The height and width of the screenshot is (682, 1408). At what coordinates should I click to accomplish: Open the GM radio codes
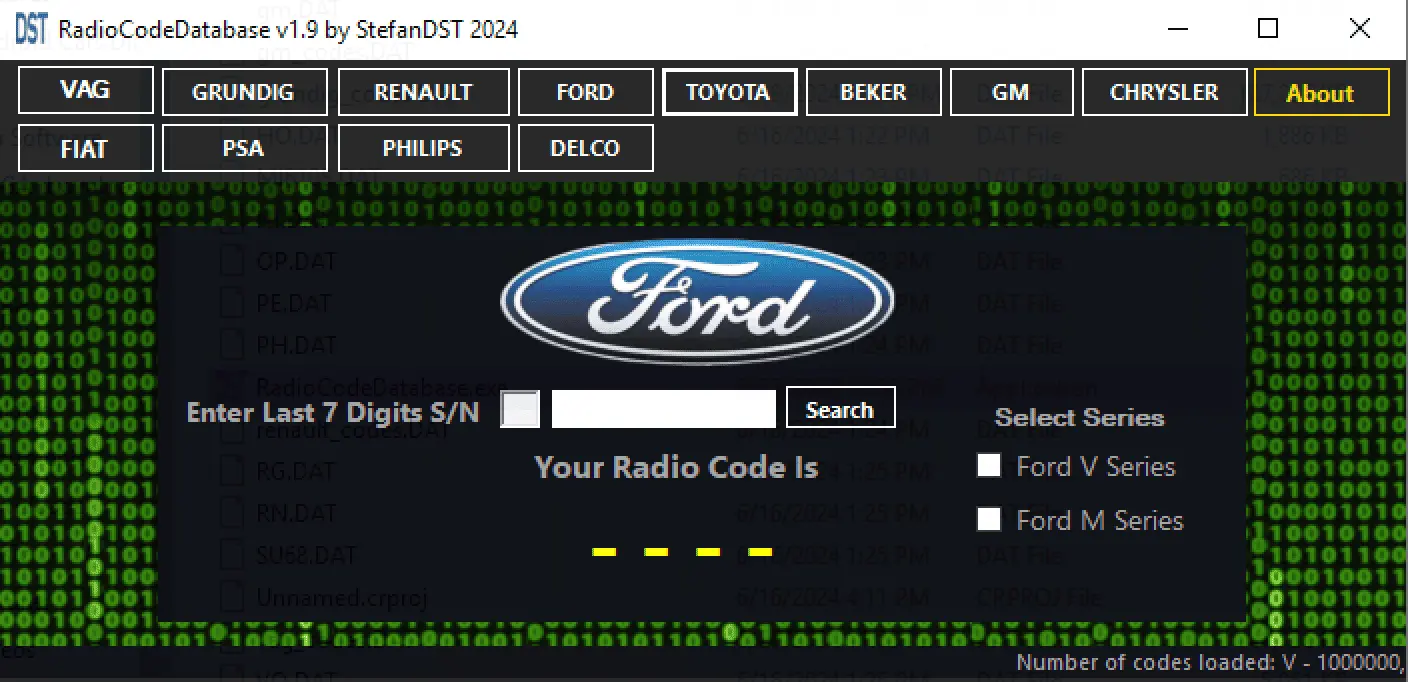[x=1011, y=93]
